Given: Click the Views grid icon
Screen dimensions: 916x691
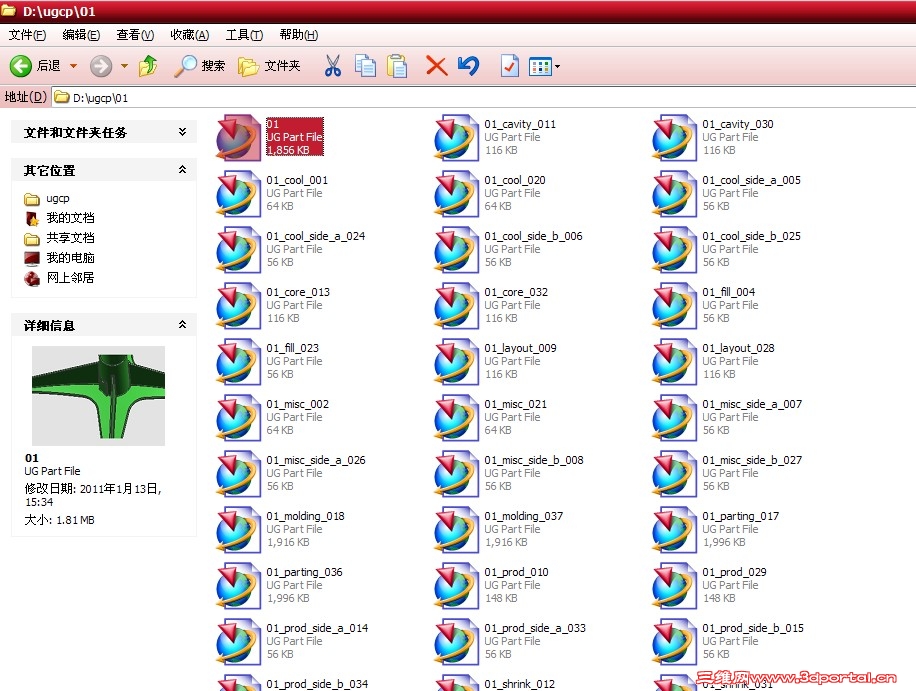Looking at the screenshot, I should pyautogui.click(x=540, y=67).
